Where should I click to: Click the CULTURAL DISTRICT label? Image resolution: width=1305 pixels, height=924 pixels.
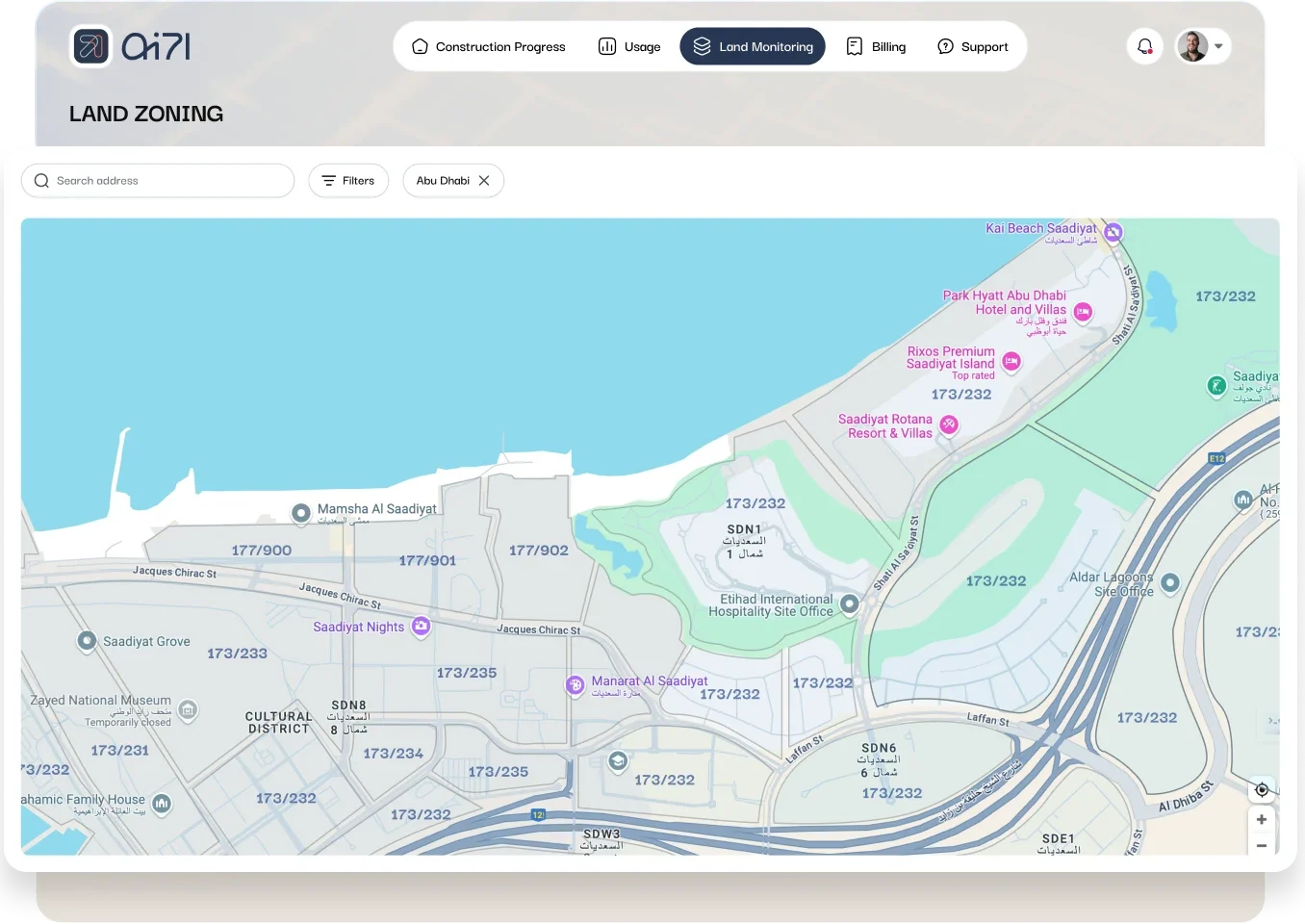(279, 723)
